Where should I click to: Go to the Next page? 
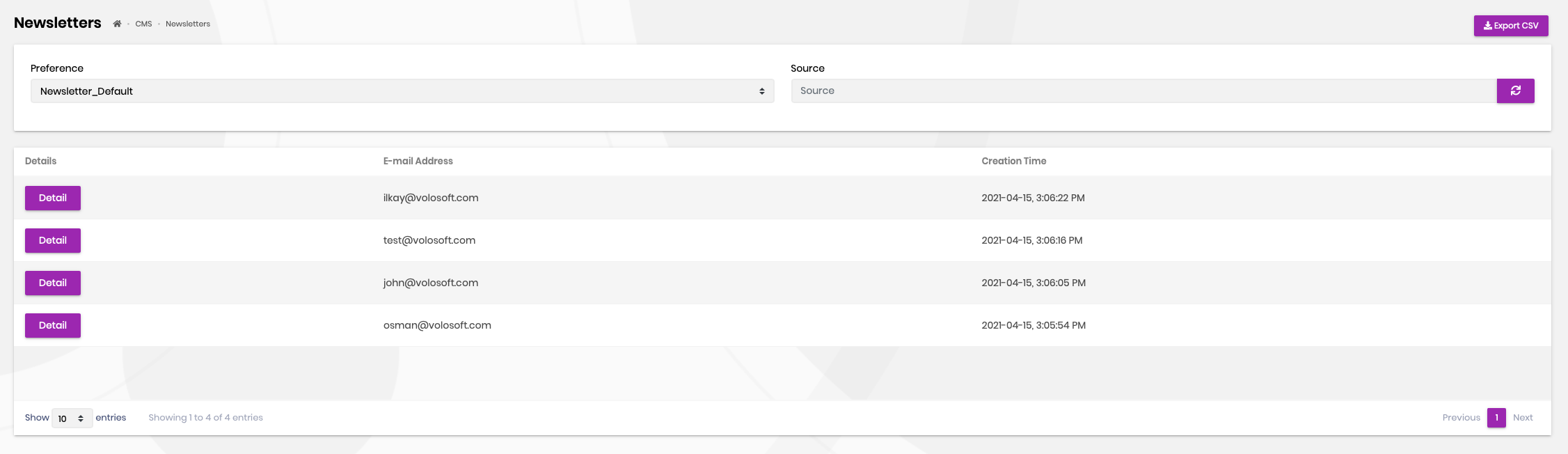coord(1523,418)
